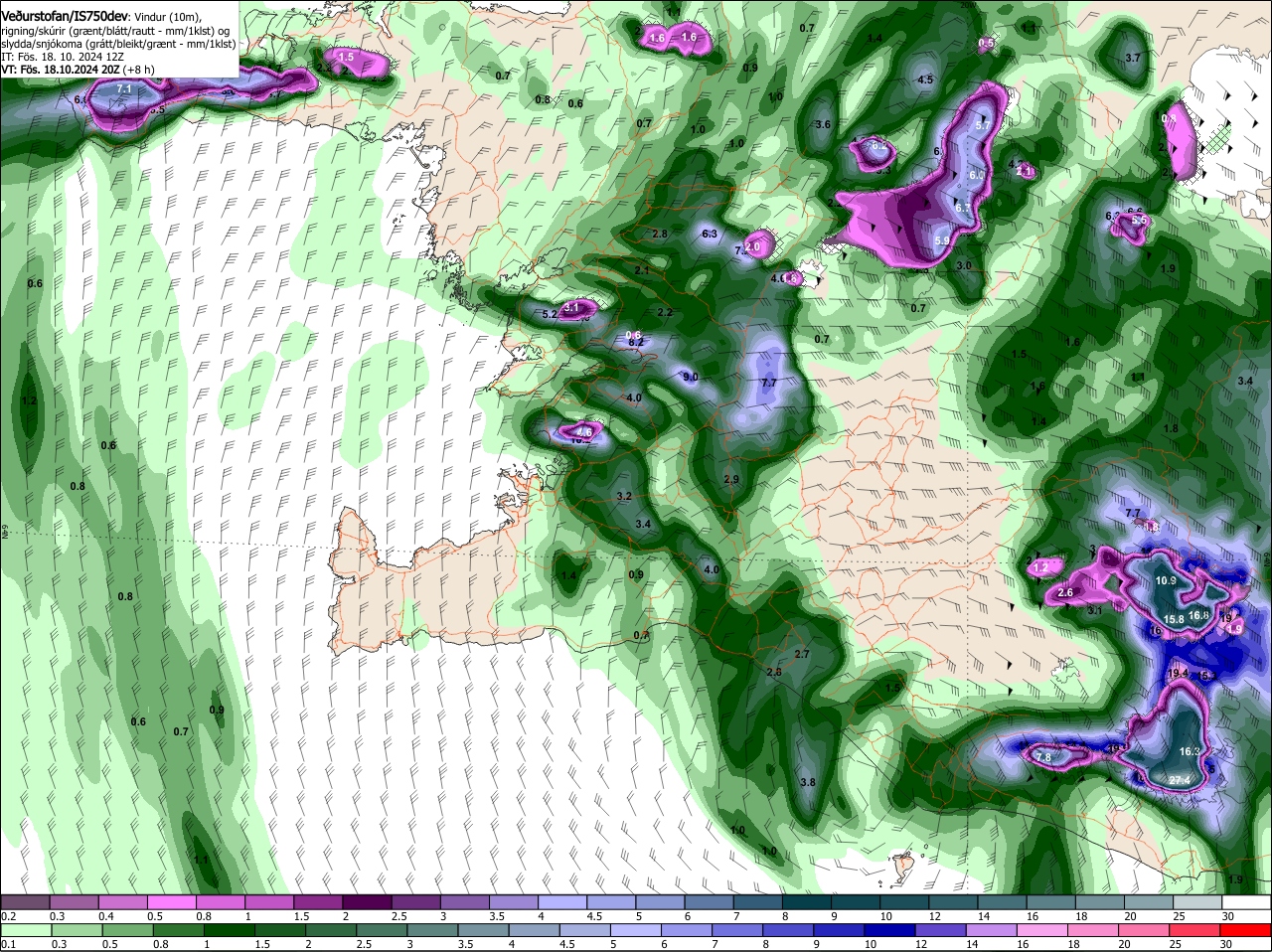Select the white 30 swatch in the snow scale
Screen dimensions: 1272x952
[1244, 901]
